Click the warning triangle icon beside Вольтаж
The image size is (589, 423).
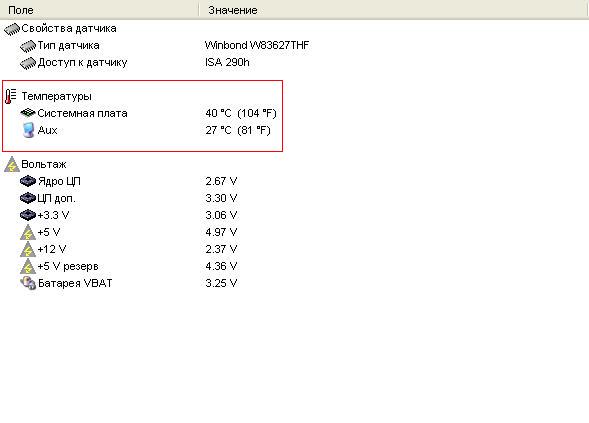(12, 165)
